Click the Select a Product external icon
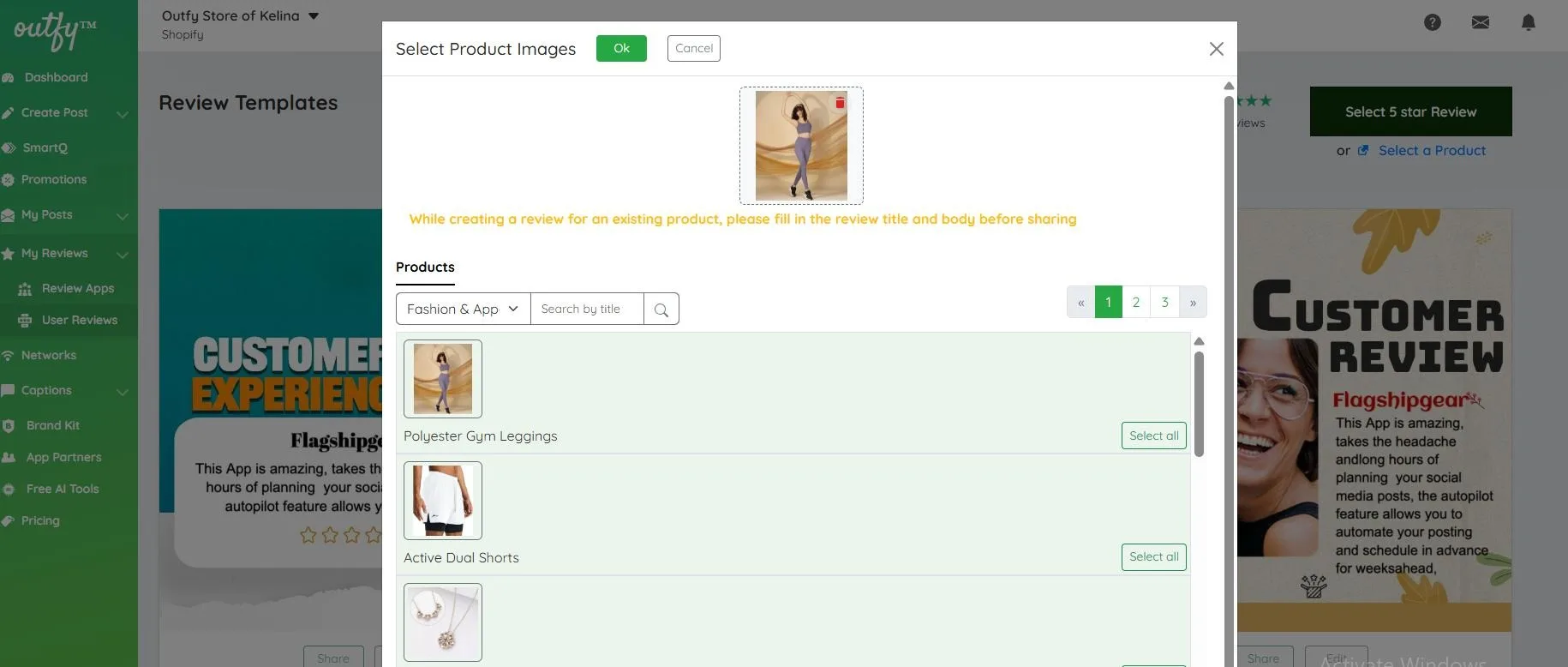Screen dimensions: 1568x667 click(x=1363, y=150)
